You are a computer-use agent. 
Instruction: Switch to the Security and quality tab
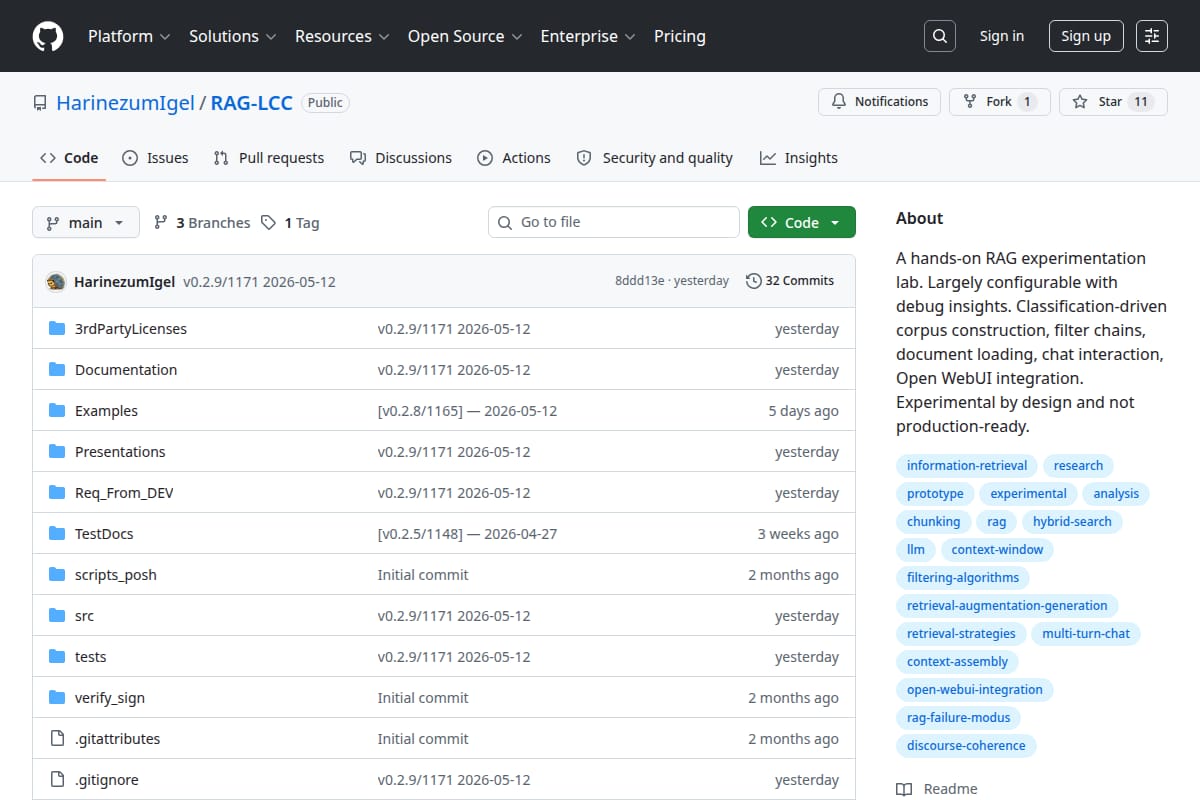(x=655, y=158)
